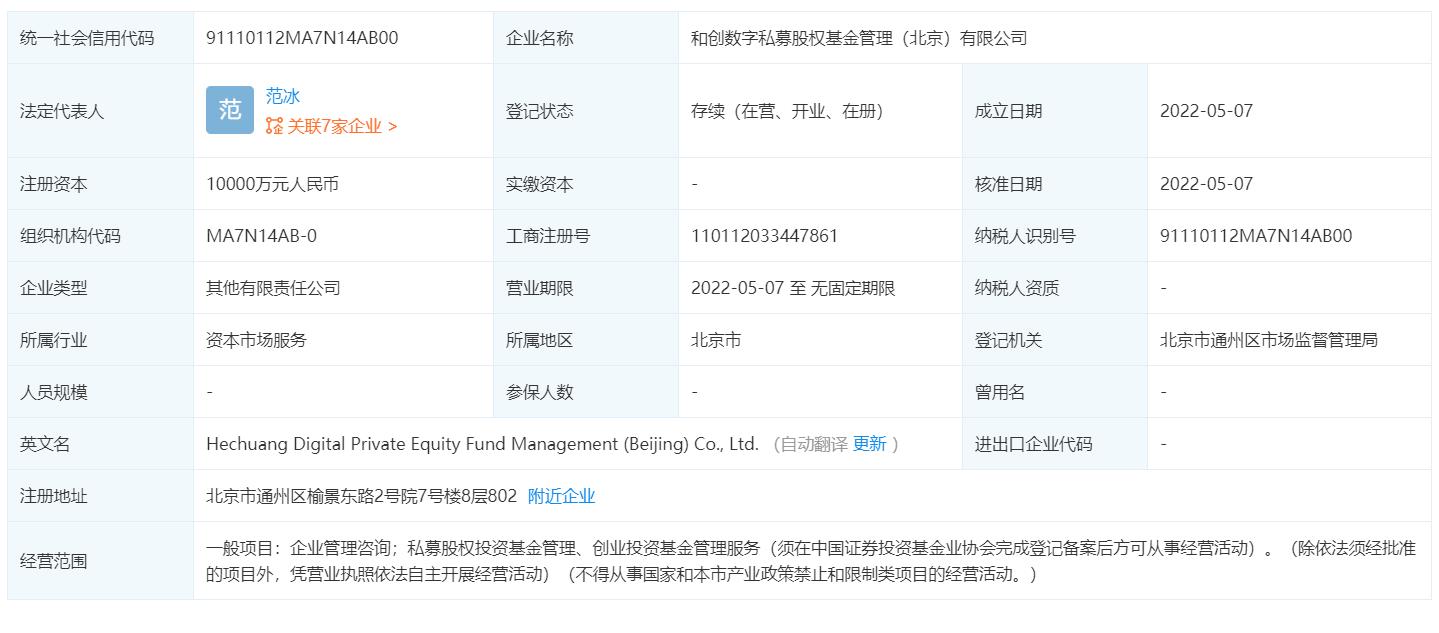
Task: Select taxpayer ID value beside 纳税人识别号
Action: click(x=1256, y=236)
